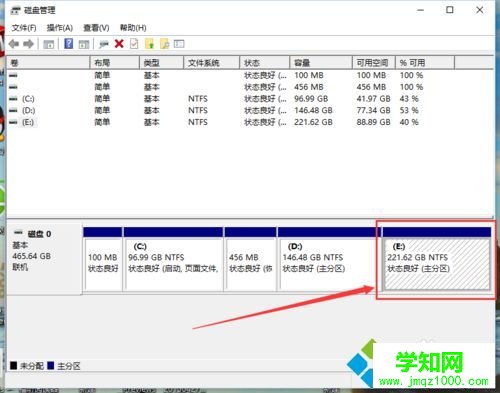Click folder icon with green arrow

(150, 44)
